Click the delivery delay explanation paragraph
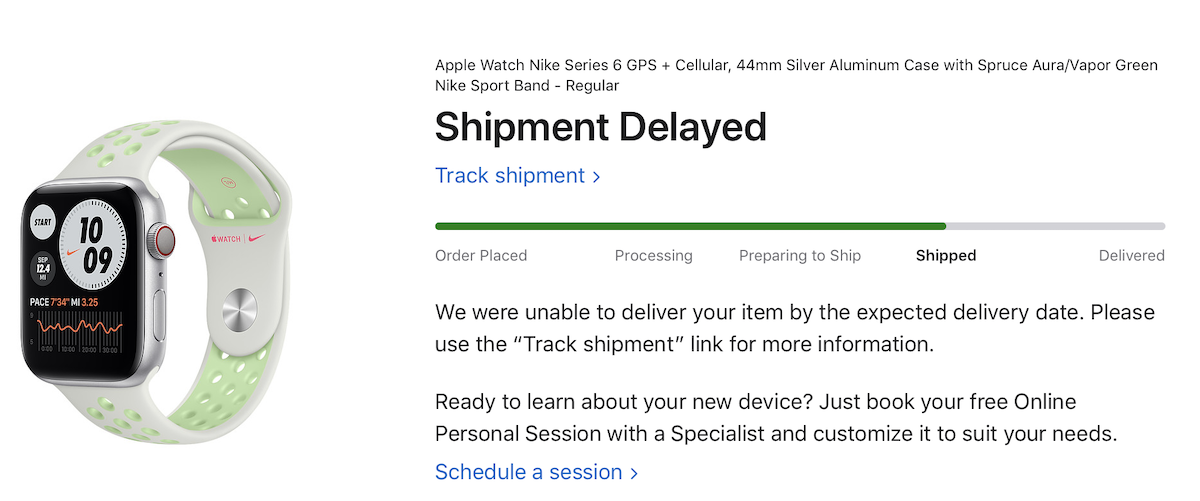This screenshot has width=1200, height=501. click(x=795, y=328)
